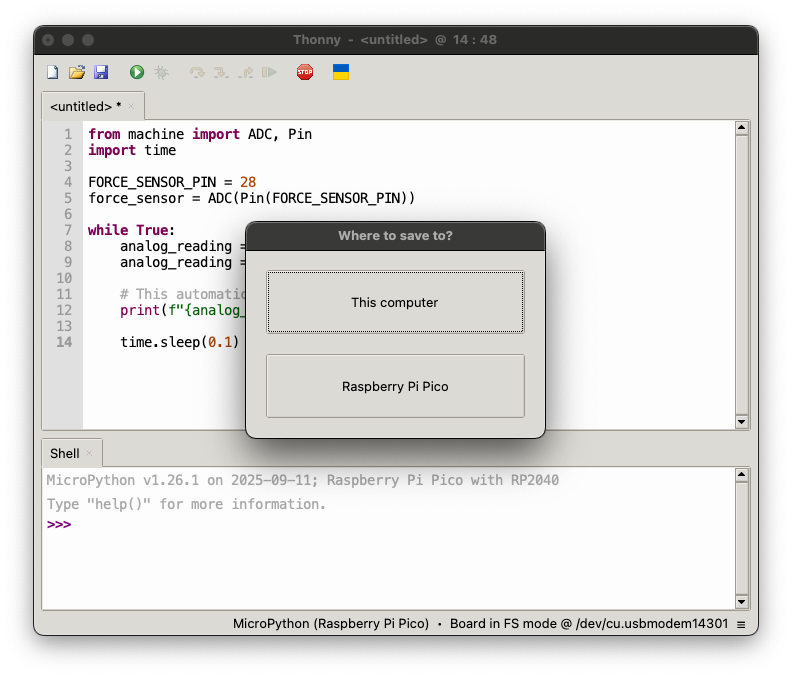Click the Open file folder icon
Viewport: 792px width, 677px height.
pos(76,72)
